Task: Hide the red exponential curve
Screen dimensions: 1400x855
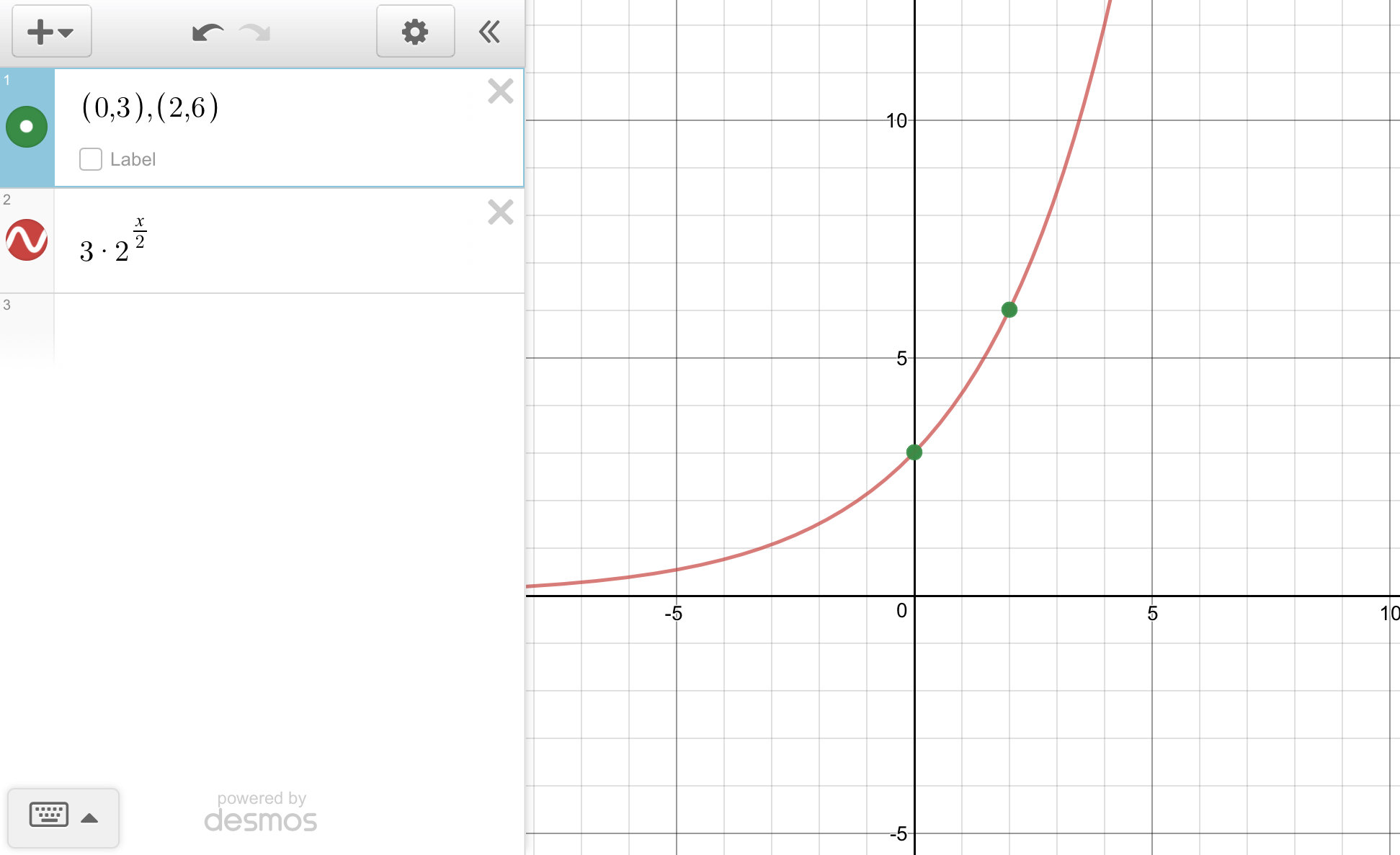Action: pyautogui.click(x=27, y=240)
